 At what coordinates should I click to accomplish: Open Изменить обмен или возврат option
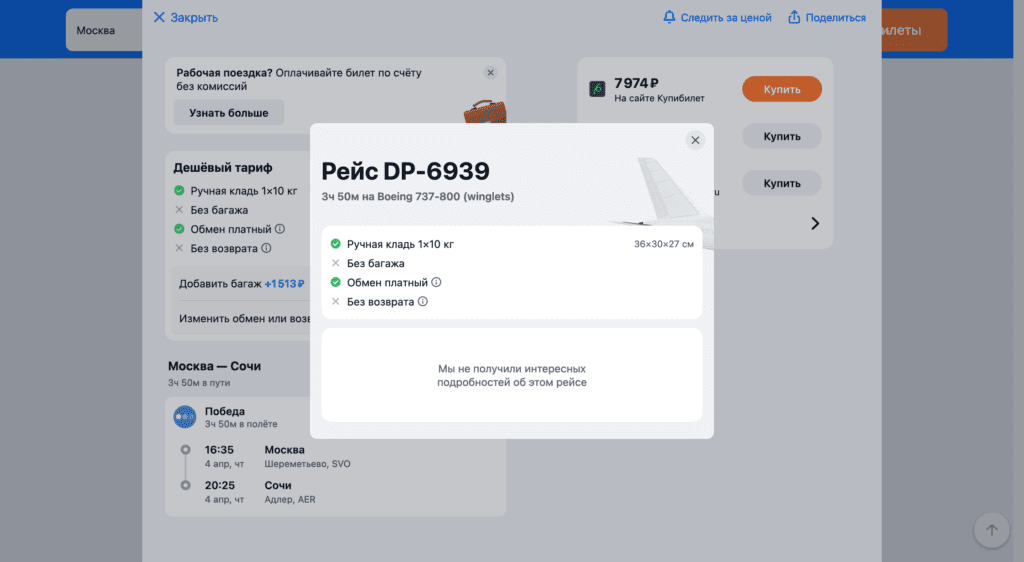coord(244,319)
